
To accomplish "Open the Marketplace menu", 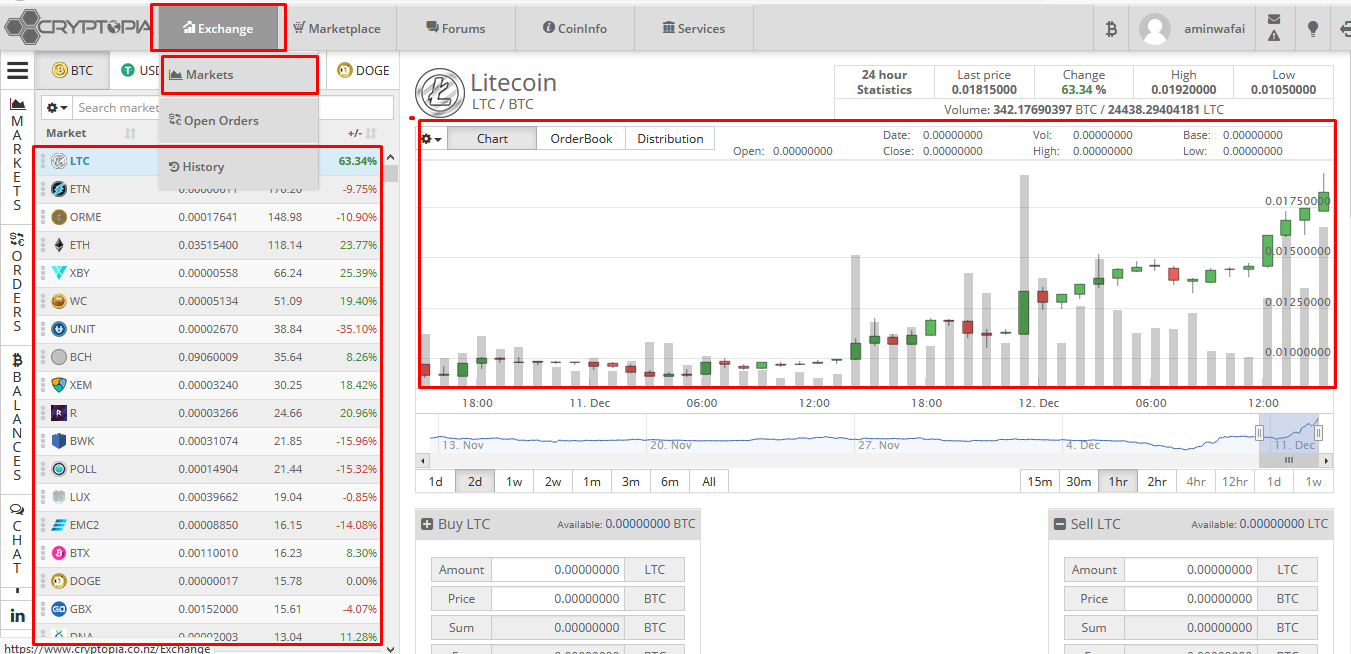I will [x=336, y=28].
